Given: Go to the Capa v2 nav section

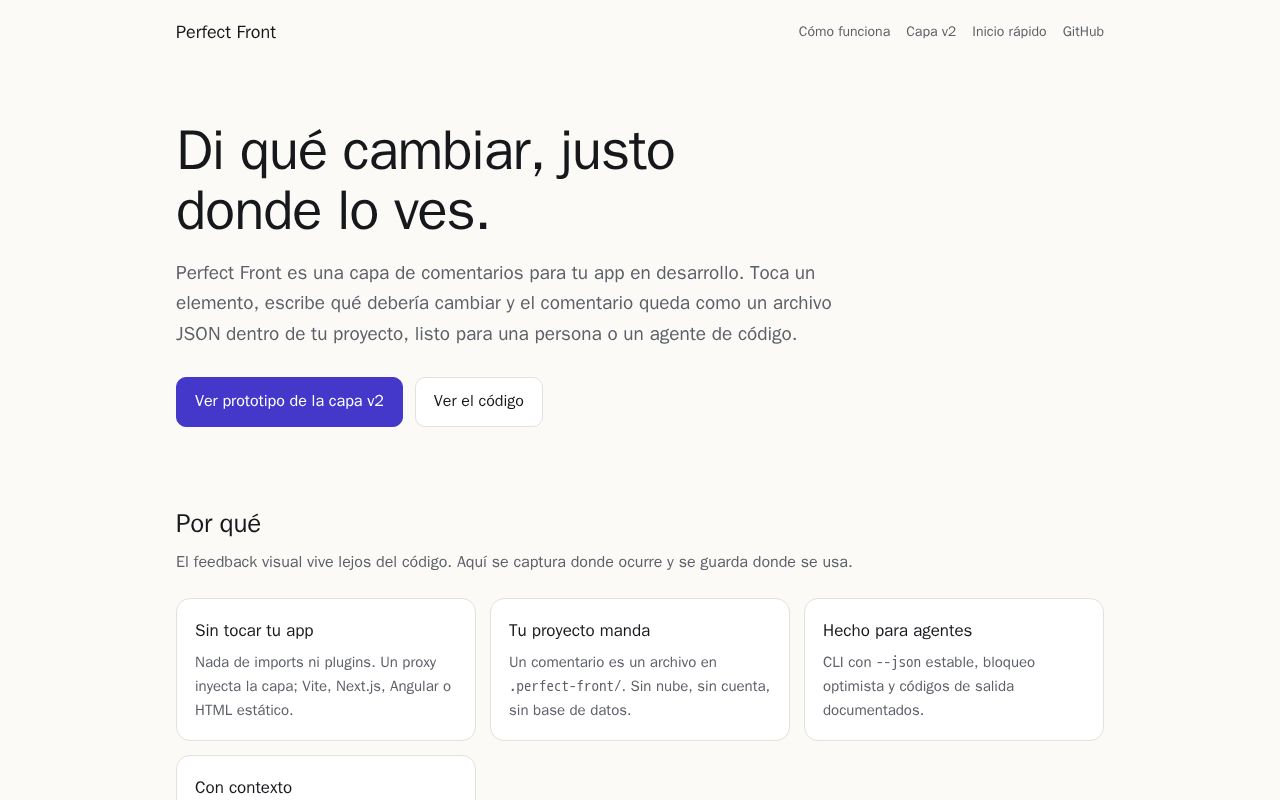Looking at the screenshot, I should (x=931, y=32).
